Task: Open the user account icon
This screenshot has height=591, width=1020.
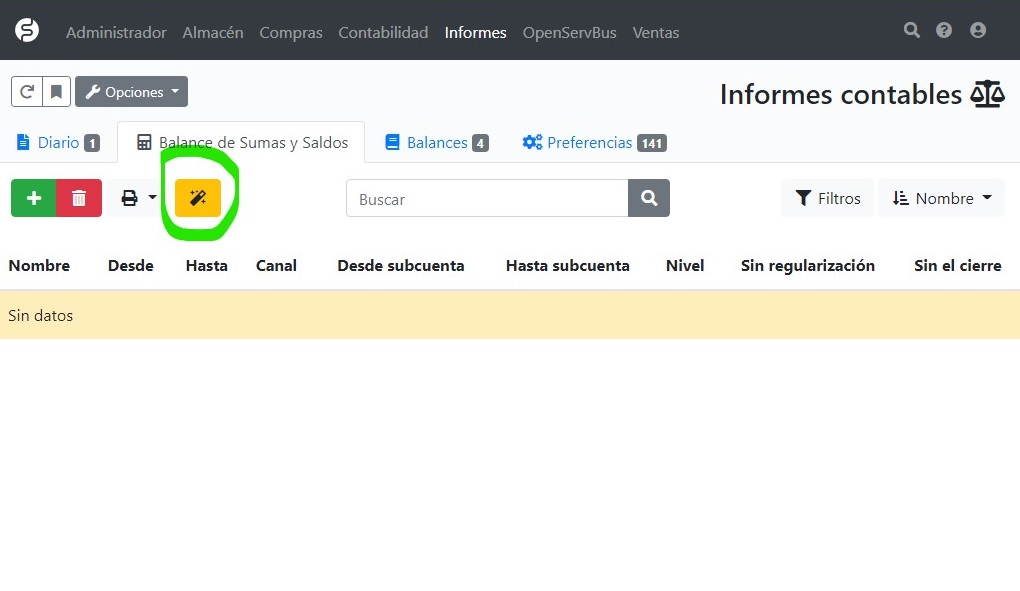Action: 978,31
